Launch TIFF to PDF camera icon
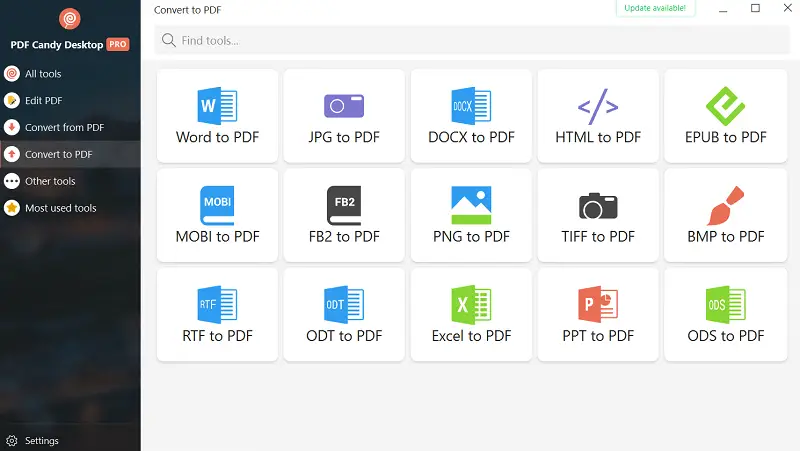The image size is (800, 451). pyautogui.click(x=598, y=206)
